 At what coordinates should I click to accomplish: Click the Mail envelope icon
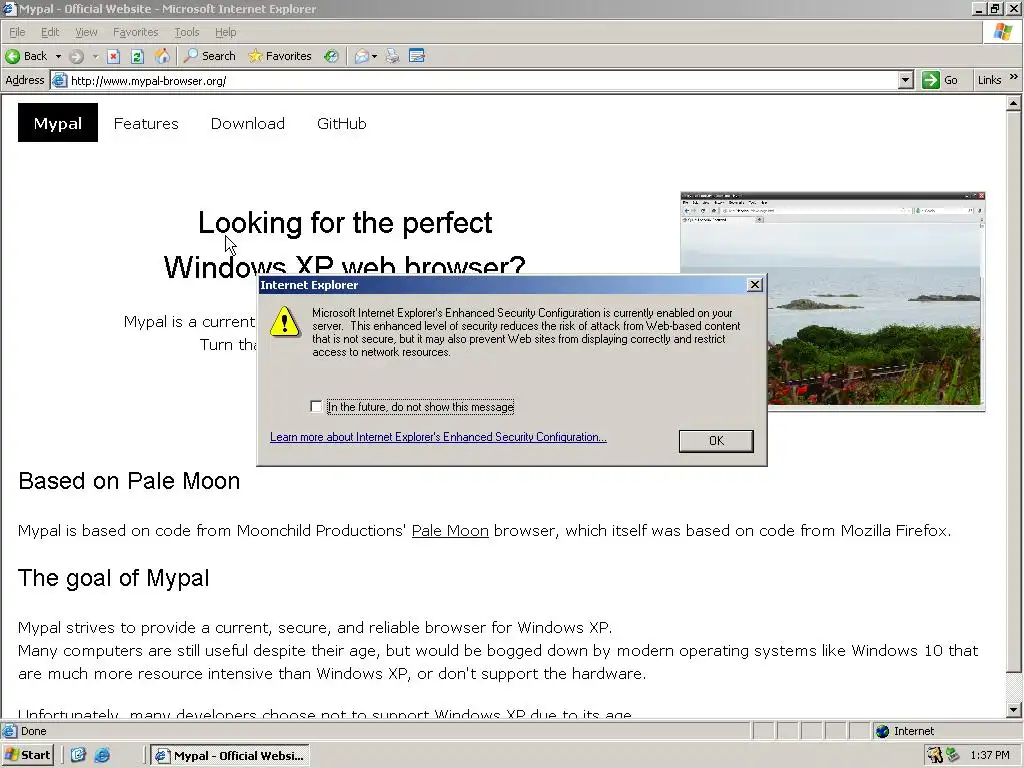361,56
